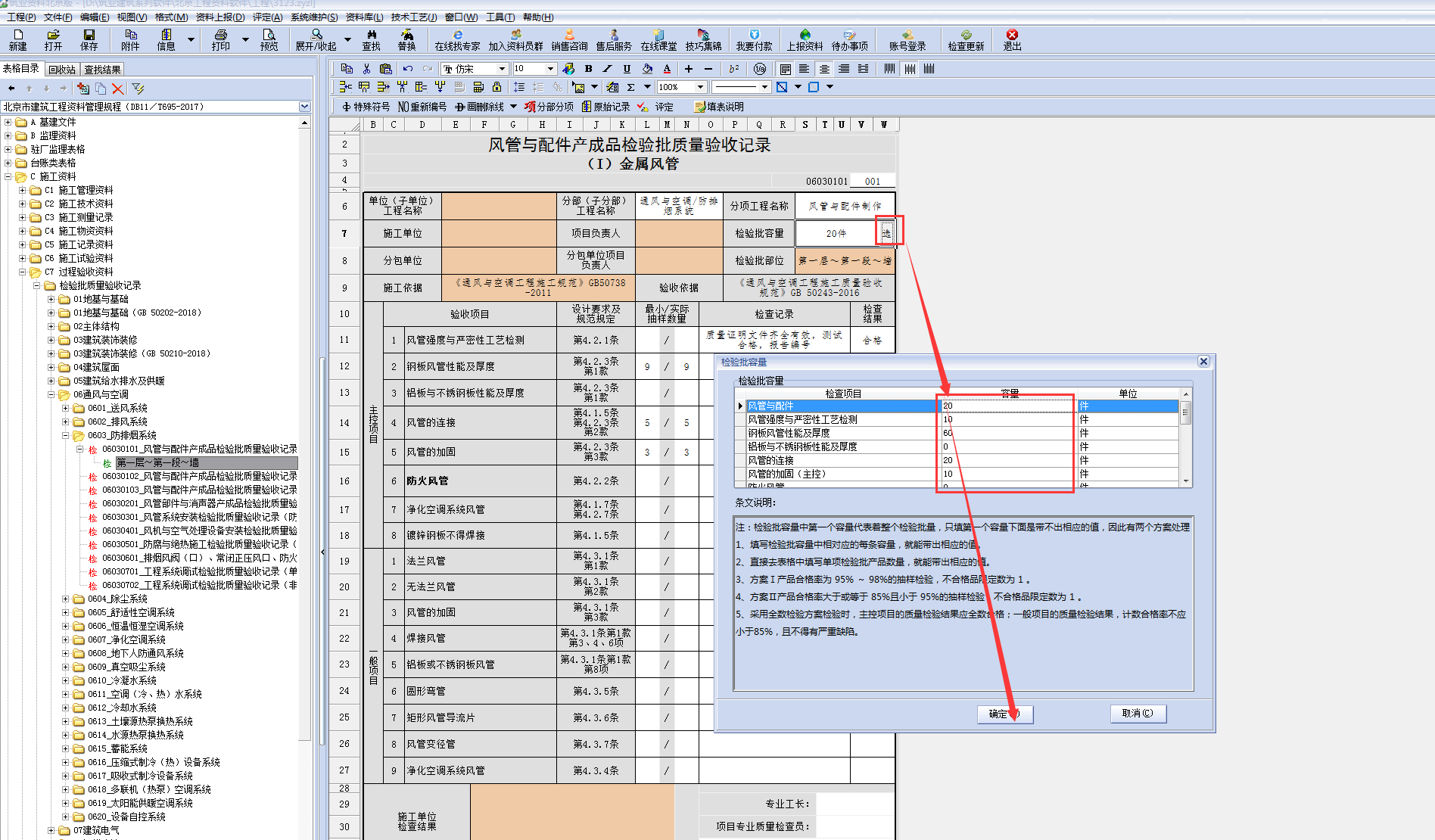Expand the 0601_送风系统 tree node
The height and width of the screenshot is (840, 1435).
click(x=65, y=408)
